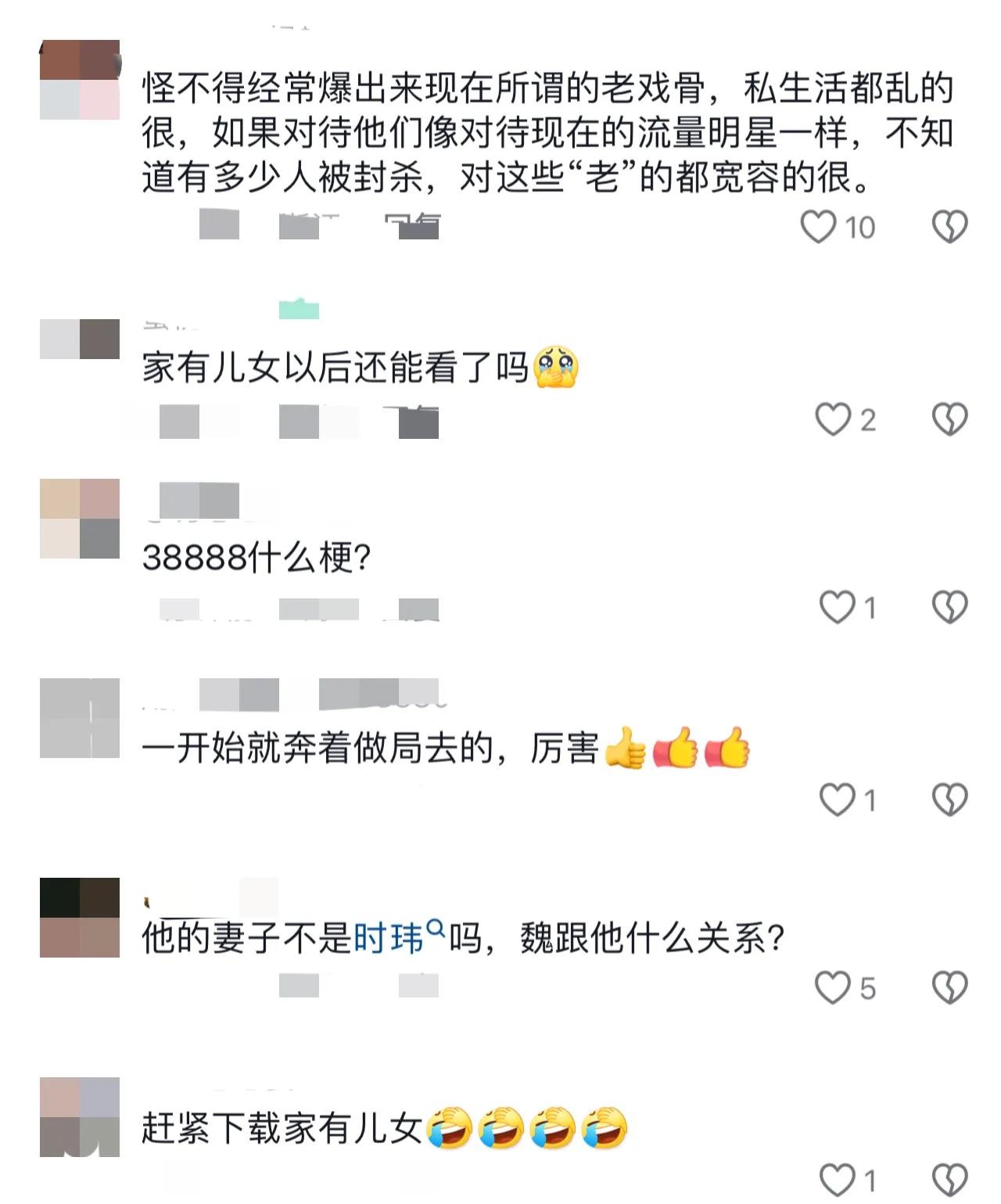
Task: Dislike the comment asking about 魏
Action: click(x=950, y=987)
